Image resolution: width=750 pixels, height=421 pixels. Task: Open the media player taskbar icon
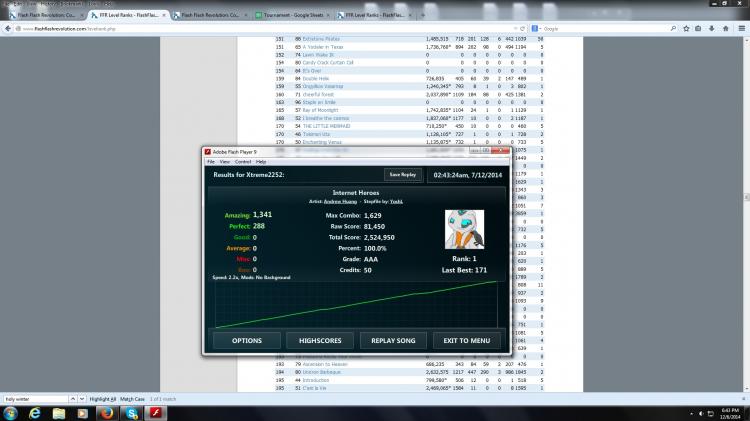pyautogui.click(x=82, y=413)
